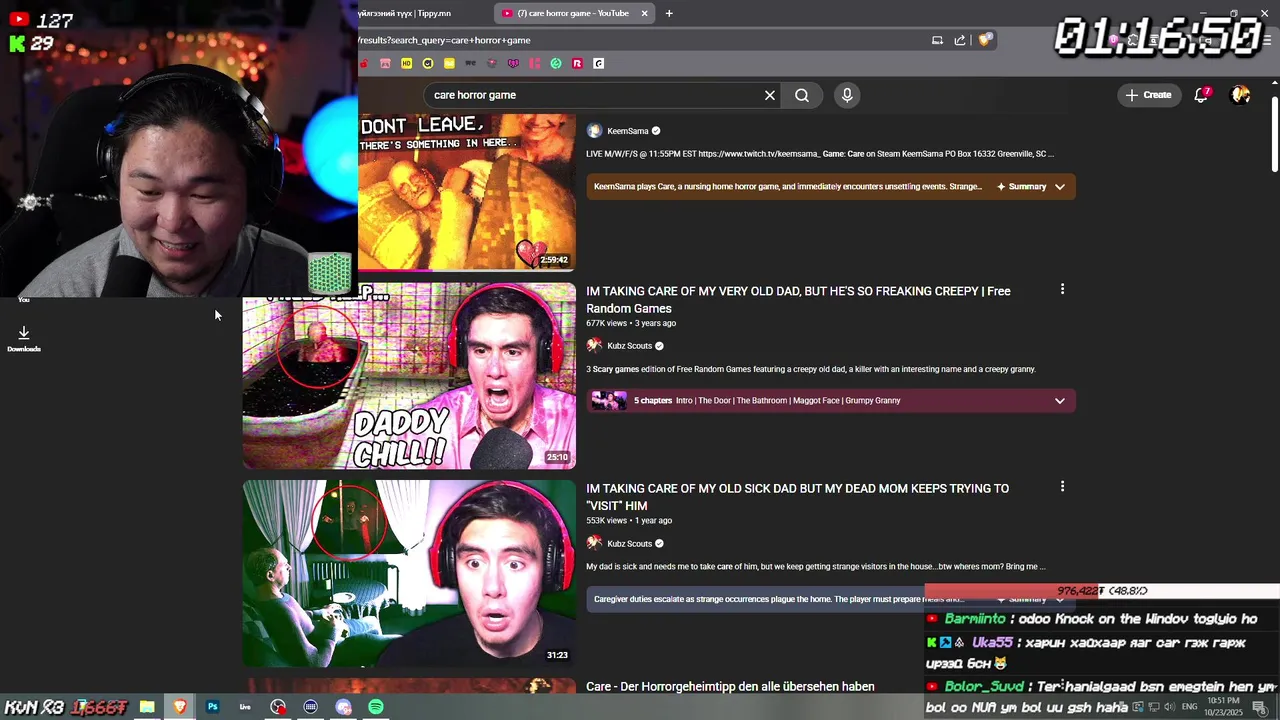This screenshot has height=720, width=1280.
Task: Close the care horror game YouTube tab
Action: pyautogui.click(x=644, y=13)
